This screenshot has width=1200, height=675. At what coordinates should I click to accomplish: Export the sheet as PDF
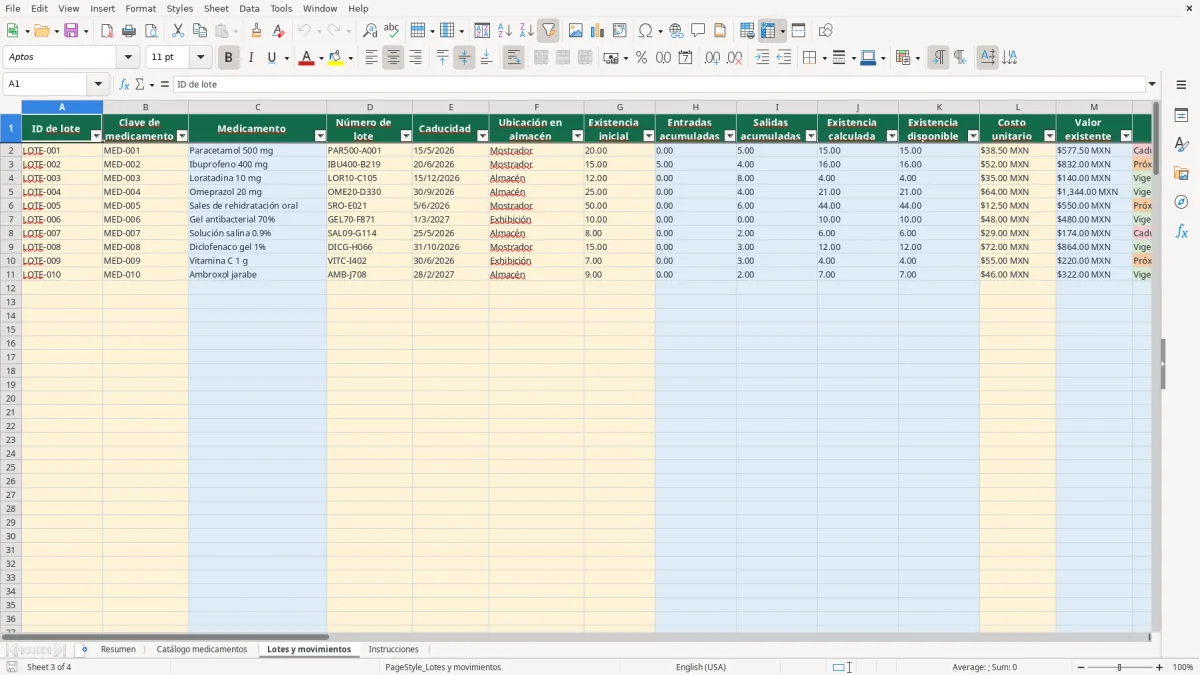[107, 31]
